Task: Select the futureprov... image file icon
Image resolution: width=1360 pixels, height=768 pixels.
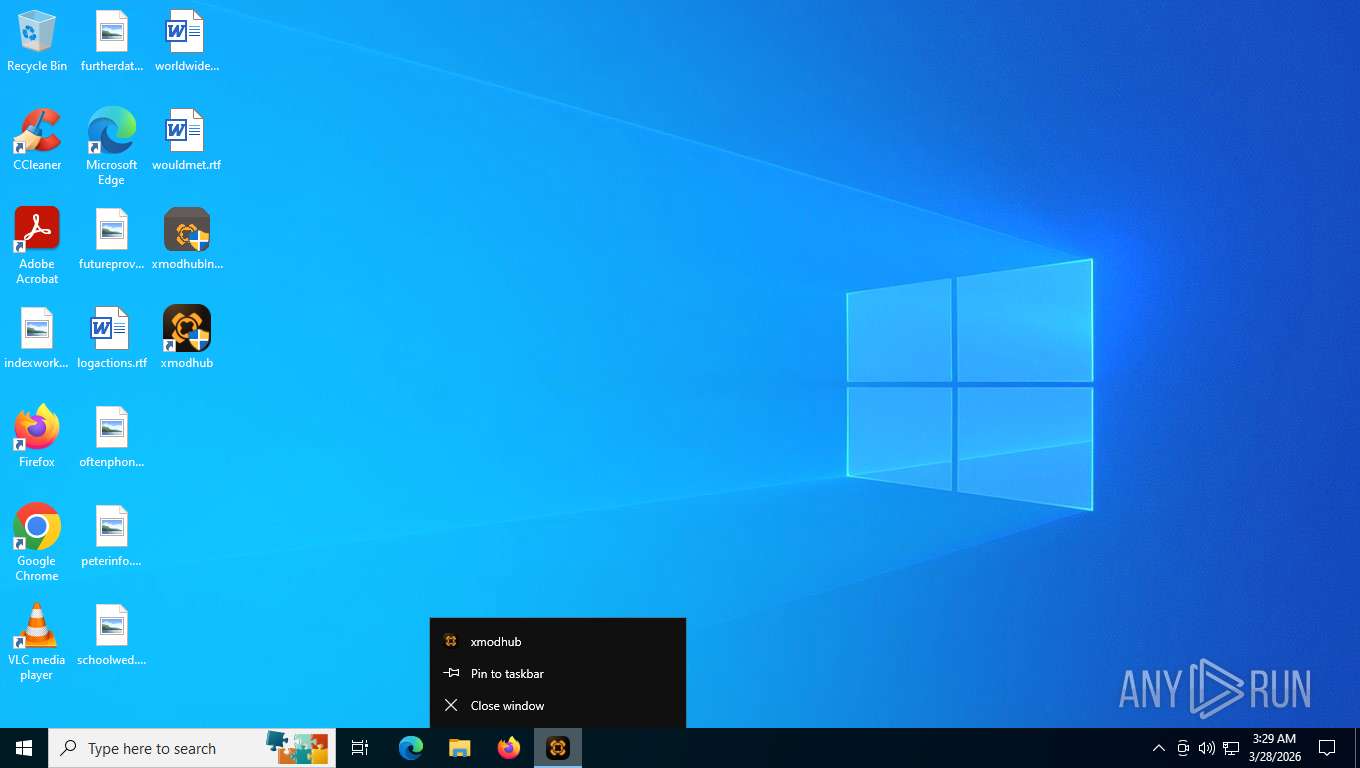Action: (112, 240)
